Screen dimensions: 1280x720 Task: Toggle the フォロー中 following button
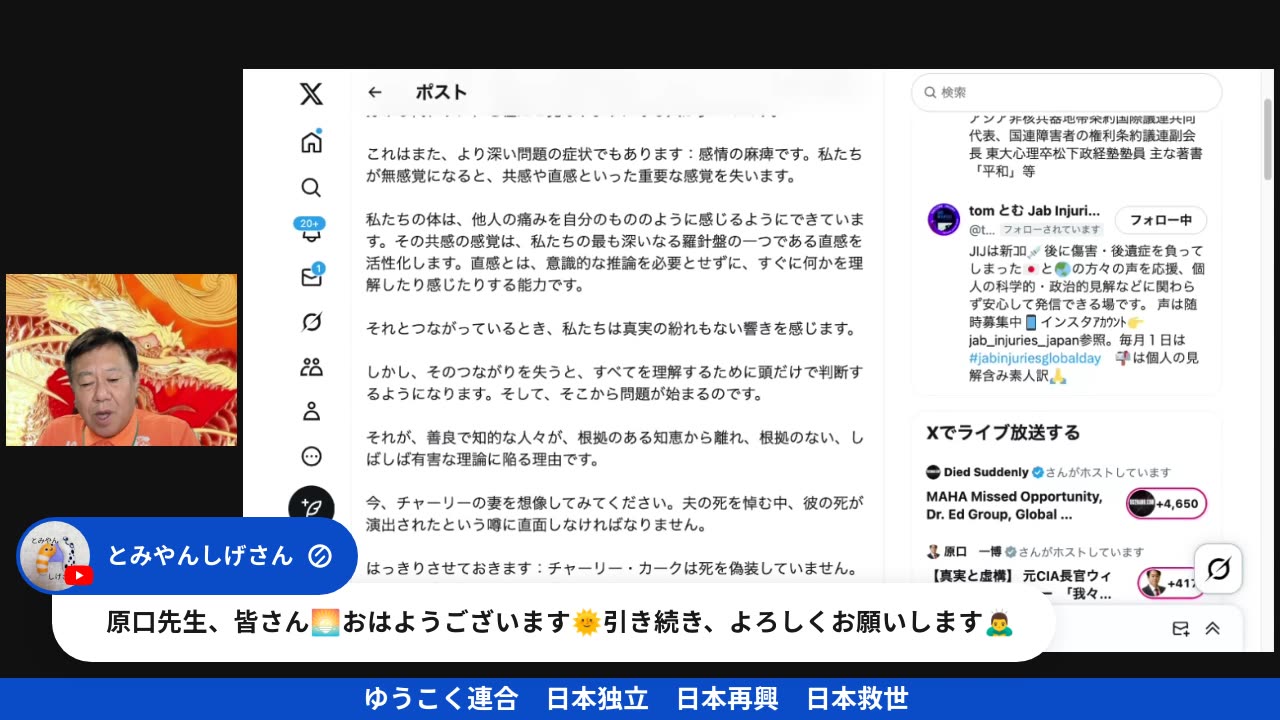[1161, 220]
